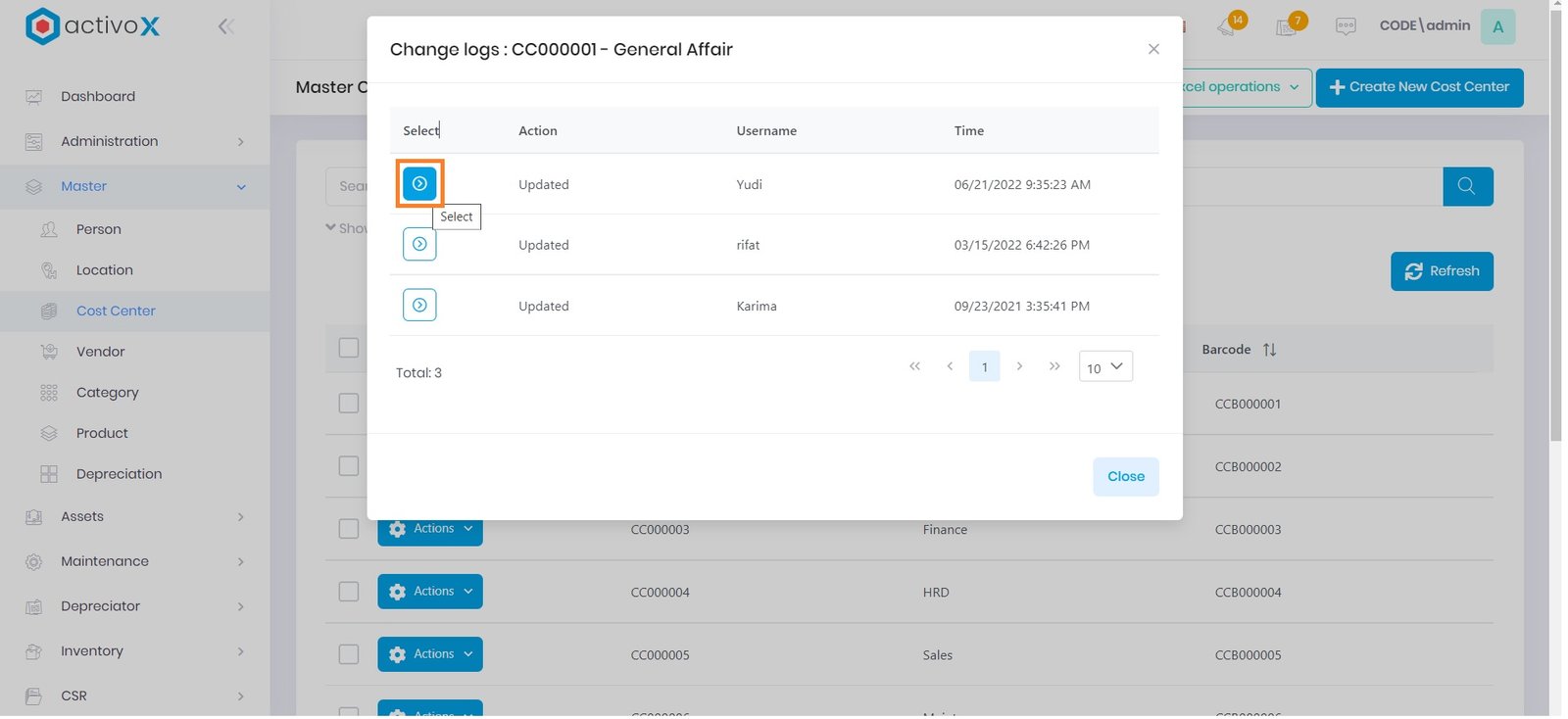This screenshot has width=1568, height=719.
Task: Open Actions dropdown for HRD row
Action: click(x=430, y=592)
